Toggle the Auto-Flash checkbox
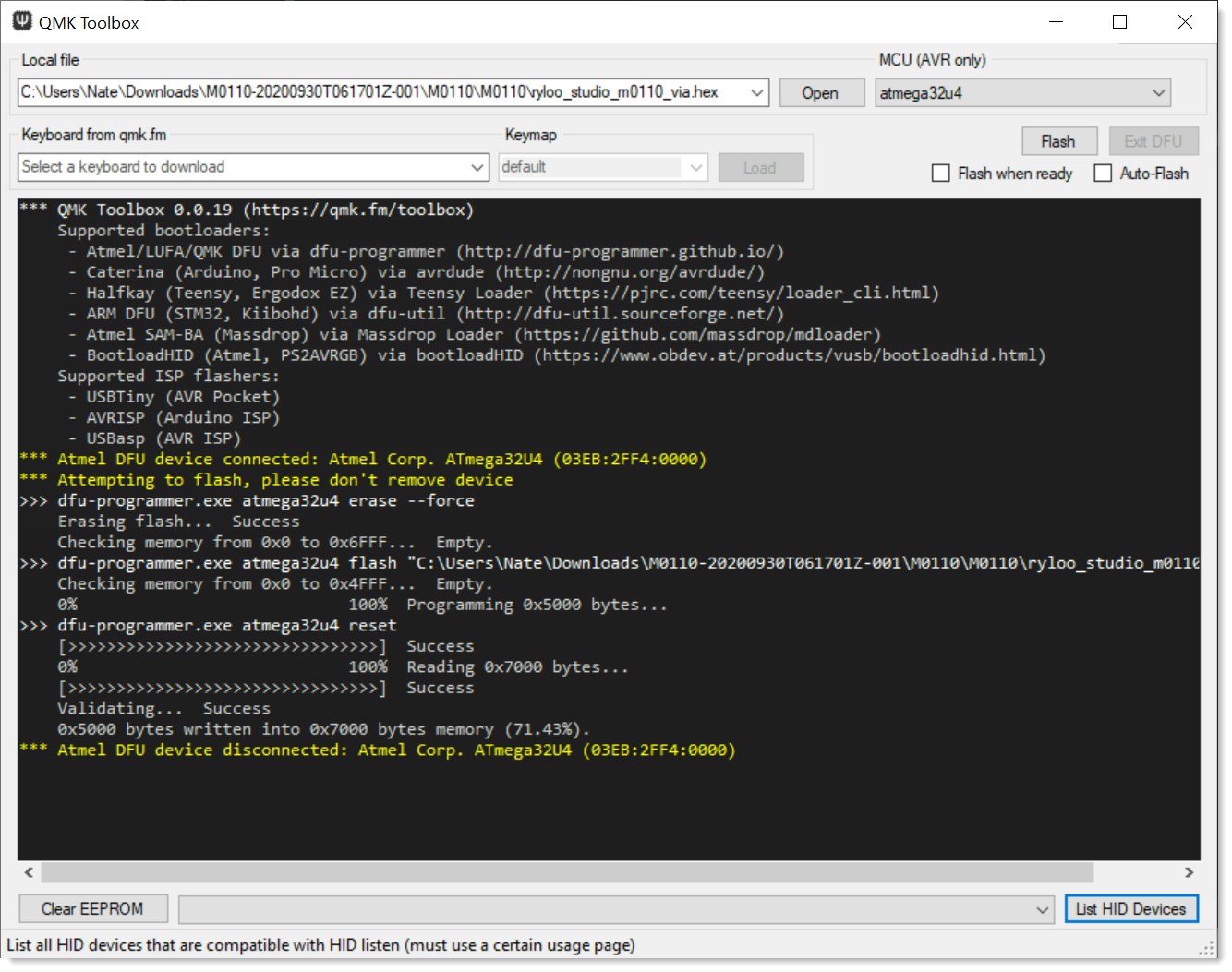 pos(1103,174)
